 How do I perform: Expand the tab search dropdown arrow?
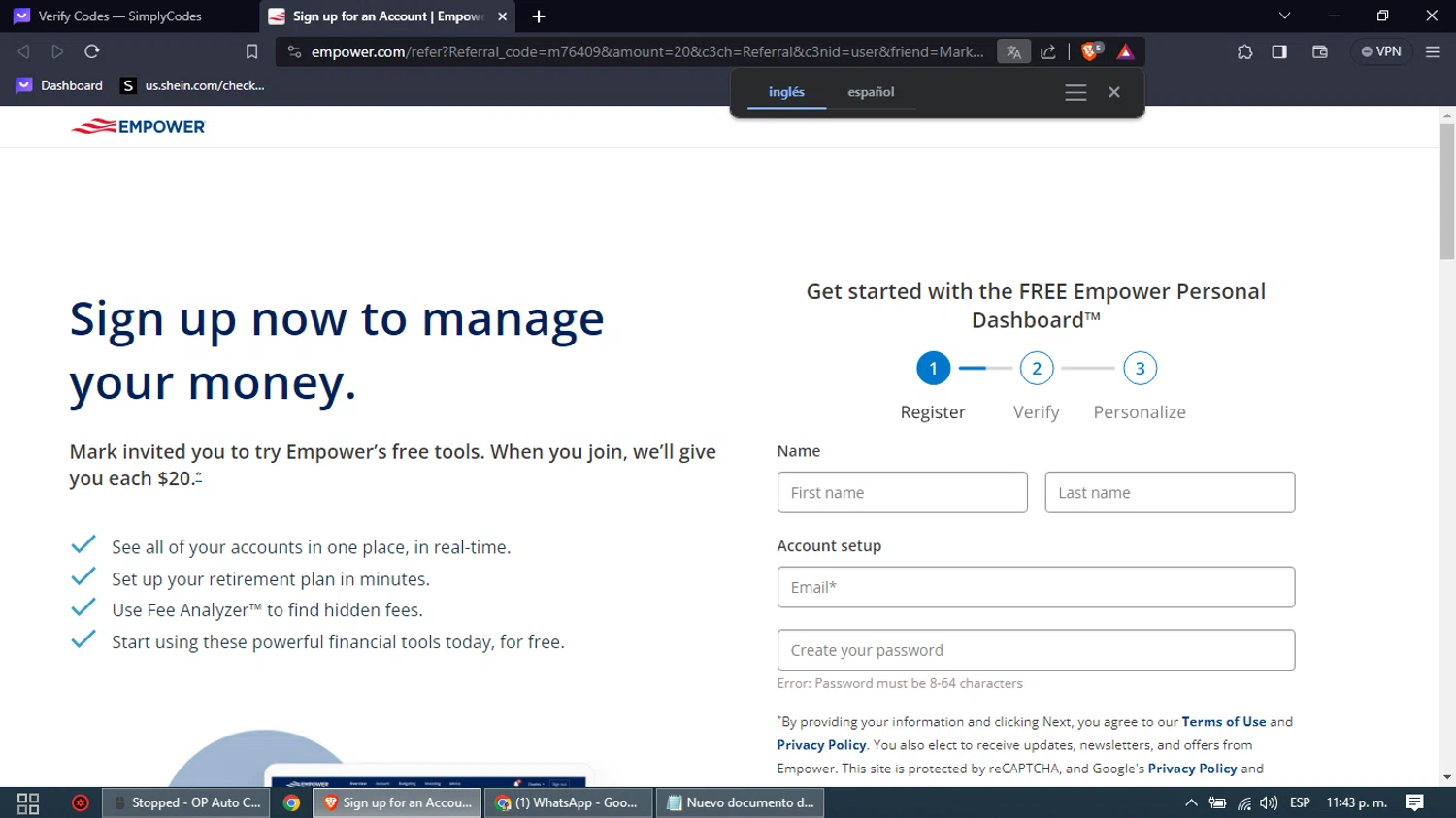click(x=1284, y=16)
